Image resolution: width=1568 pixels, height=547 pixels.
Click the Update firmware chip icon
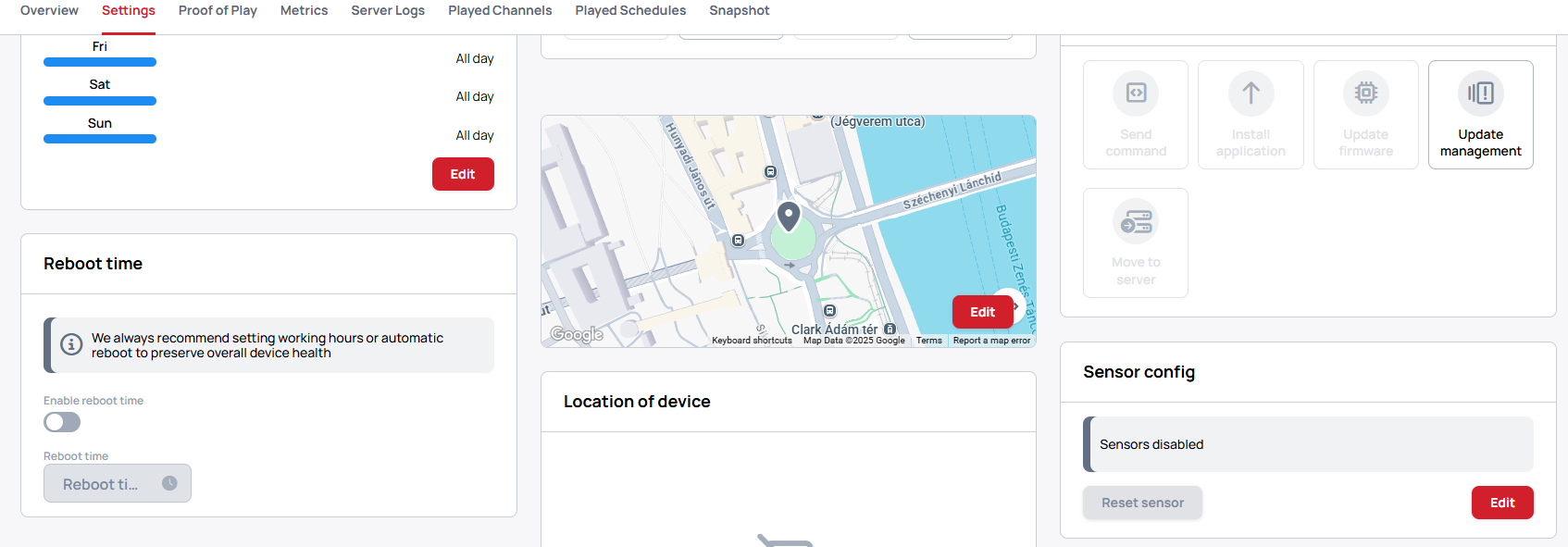pos(1365,93)
